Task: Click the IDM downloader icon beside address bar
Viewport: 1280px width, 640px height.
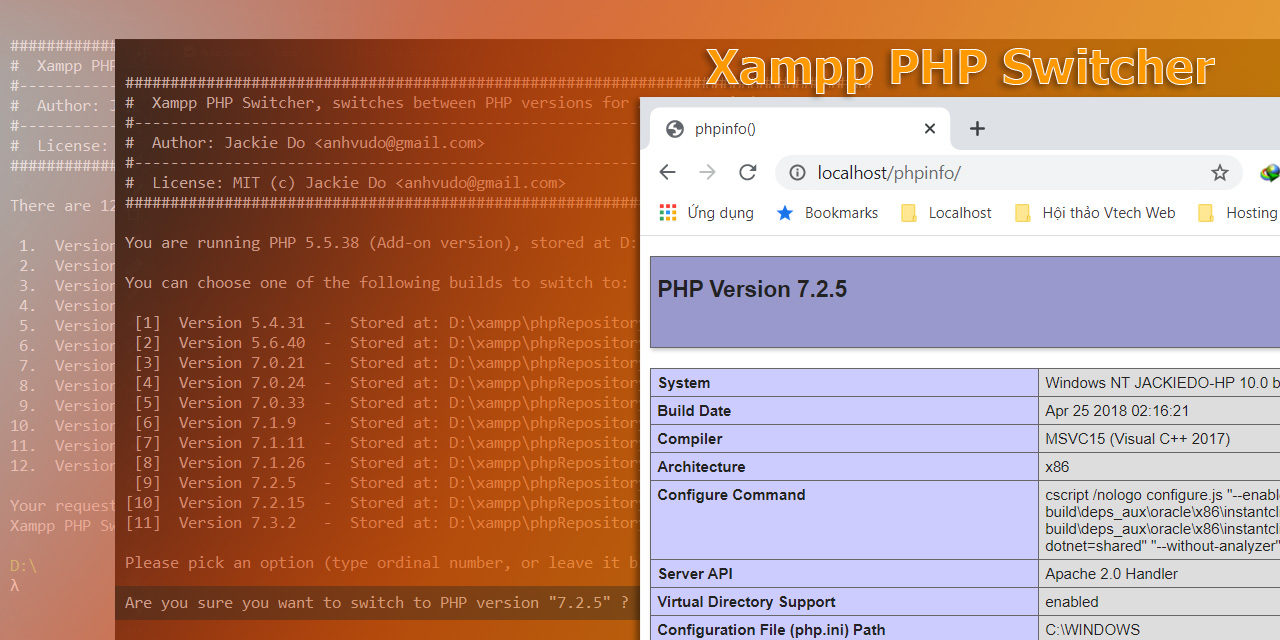Action: coord(1268,172)
